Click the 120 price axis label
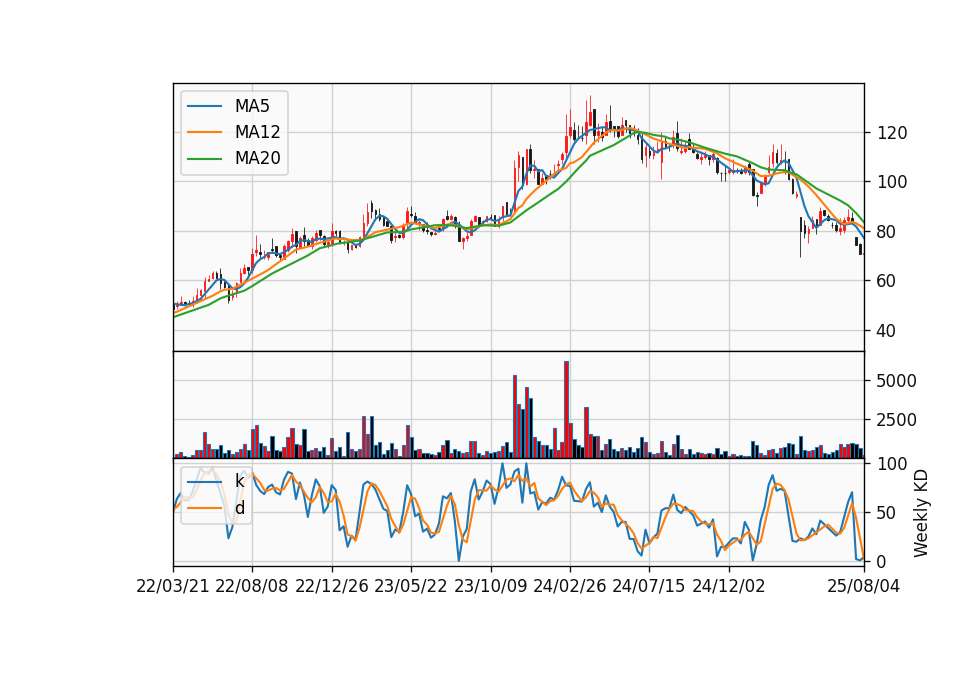This screenshot has height=690, width=960. tap(892, 133)
